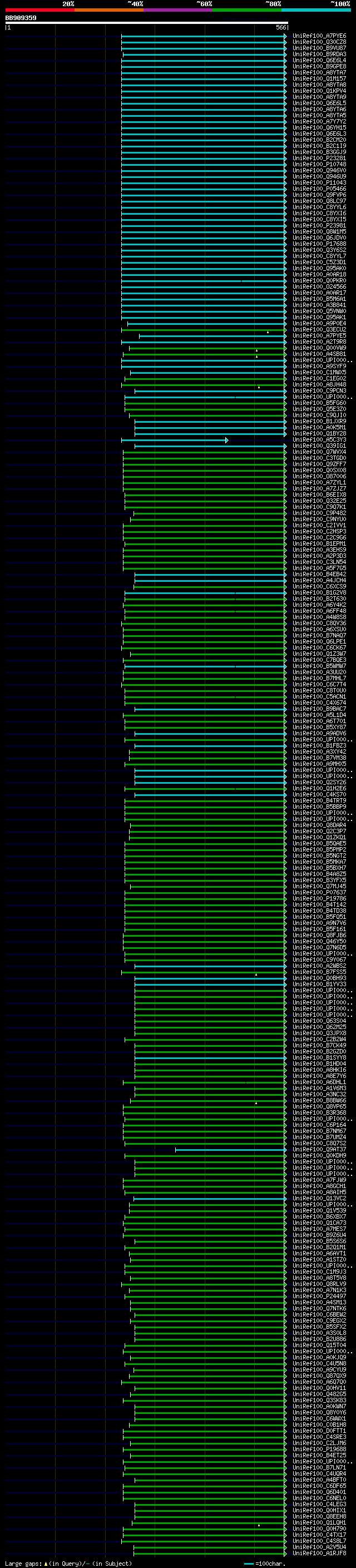Screen dimensions: 356x1568
Task: Select label UniRef100_P19786
Action: [319, 898]
